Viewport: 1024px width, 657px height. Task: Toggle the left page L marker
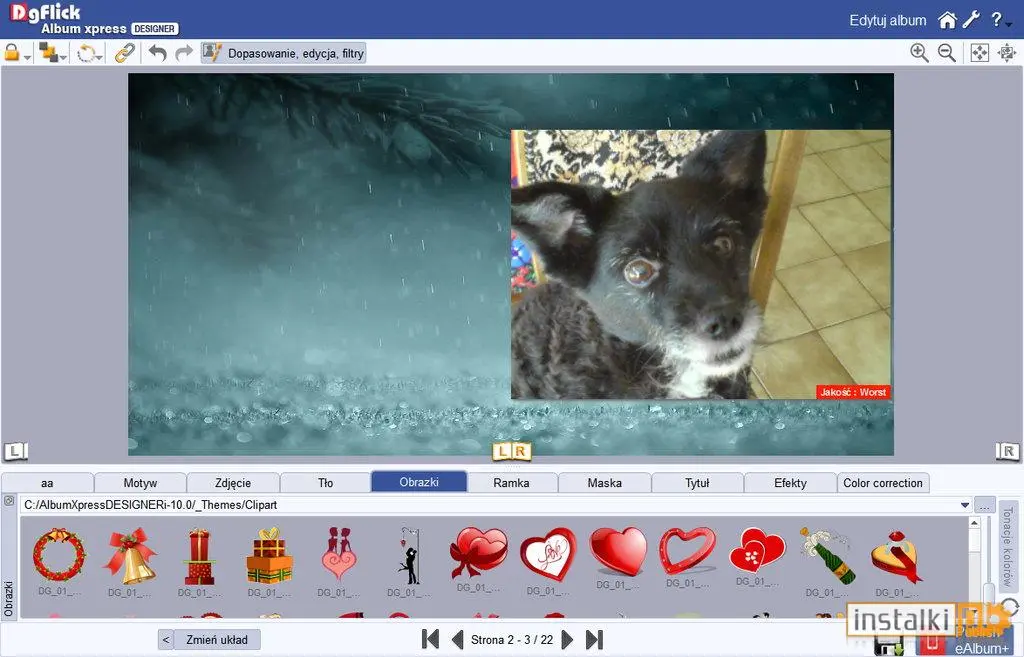pyautogui.click(x=16, y=451)
